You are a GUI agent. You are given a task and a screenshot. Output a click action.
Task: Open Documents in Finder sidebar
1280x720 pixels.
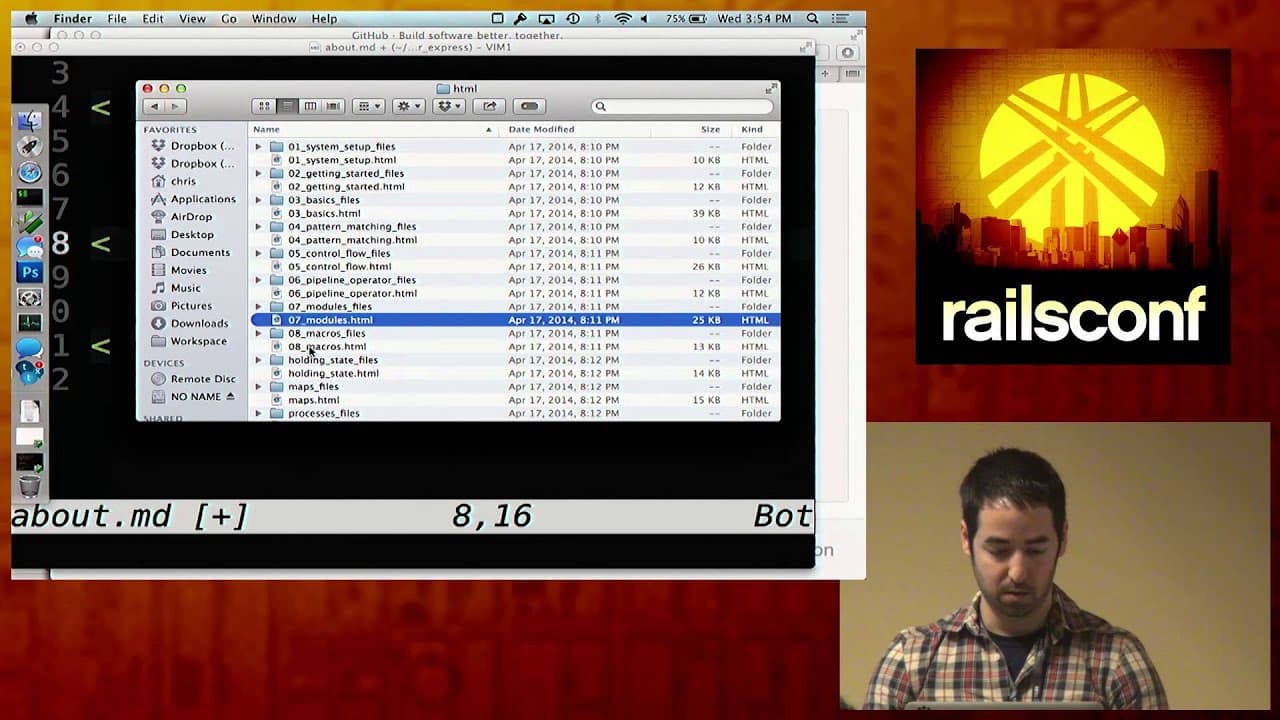(x=191, y=252)
